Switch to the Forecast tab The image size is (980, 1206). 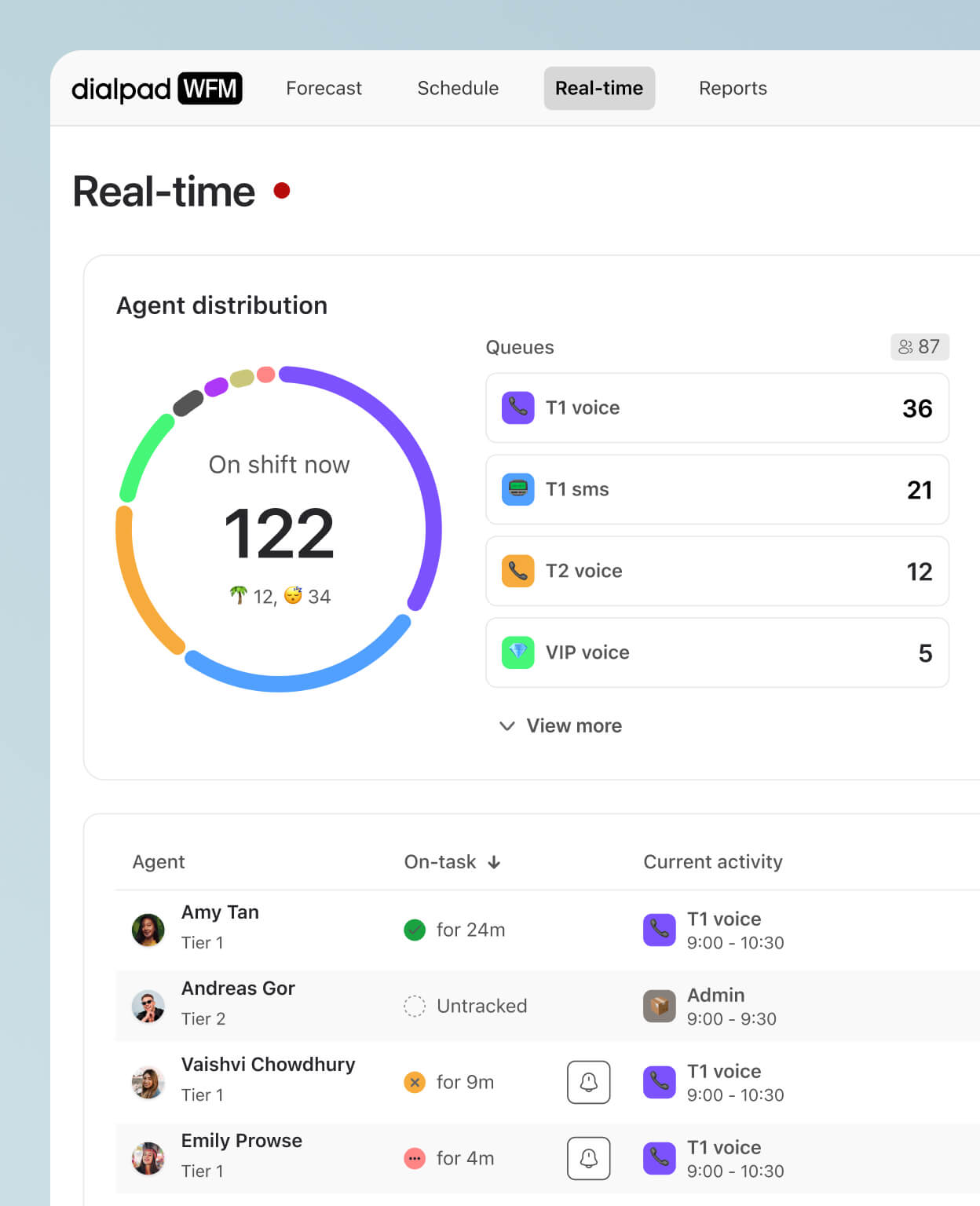coord(324,88)
